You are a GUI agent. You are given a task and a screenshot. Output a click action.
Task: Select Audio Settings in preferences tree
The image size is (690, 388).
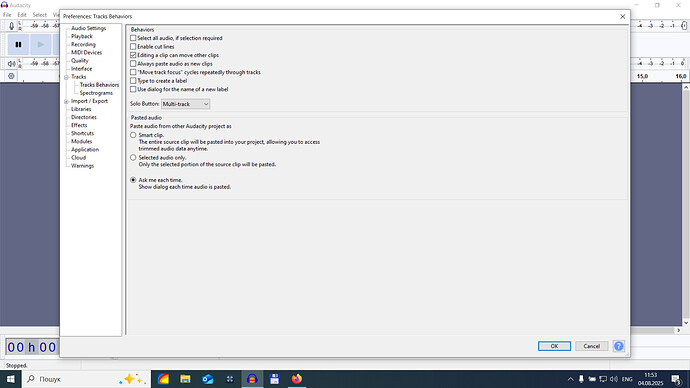point(88,28)
